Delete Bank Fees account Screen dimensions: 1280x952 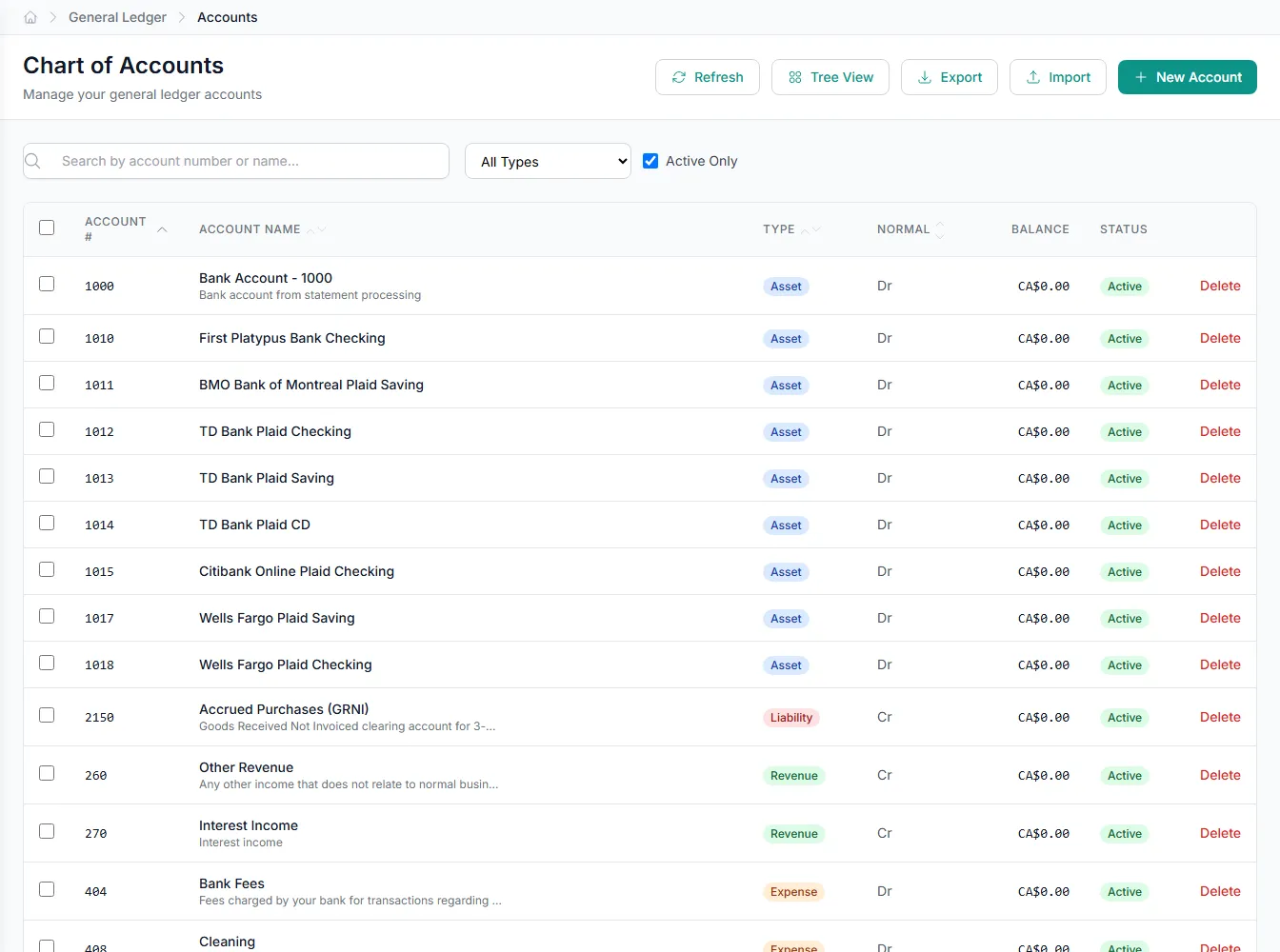click(1220, 891)
